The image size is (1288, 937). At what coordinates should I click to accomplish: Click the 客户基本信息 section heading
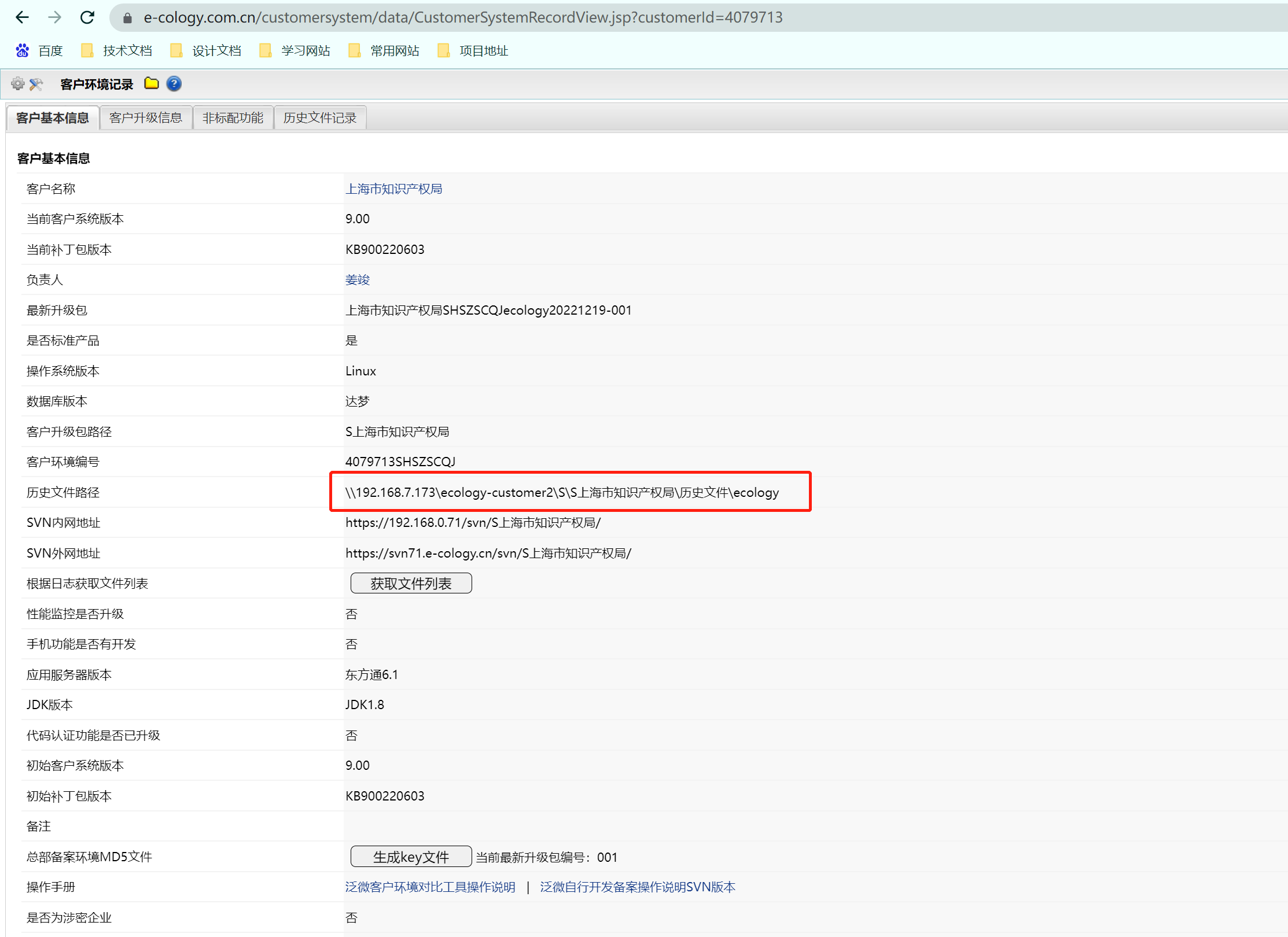click(53, 158)
